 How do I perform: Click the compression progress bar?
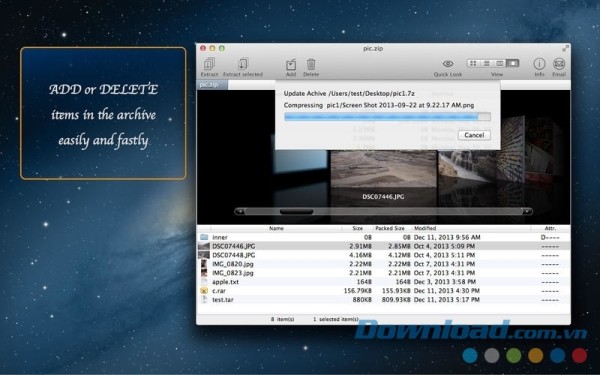[387, 117]
